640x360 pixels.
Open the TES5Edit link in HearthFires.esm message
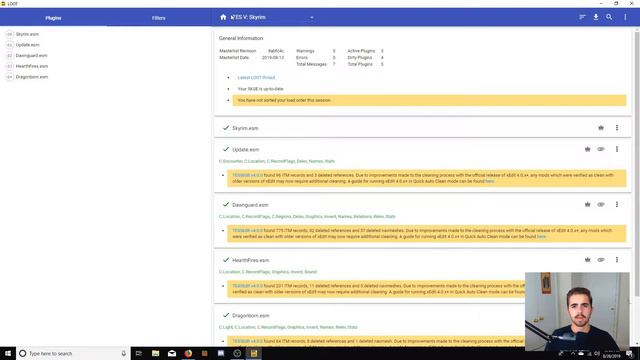[247, 286]
